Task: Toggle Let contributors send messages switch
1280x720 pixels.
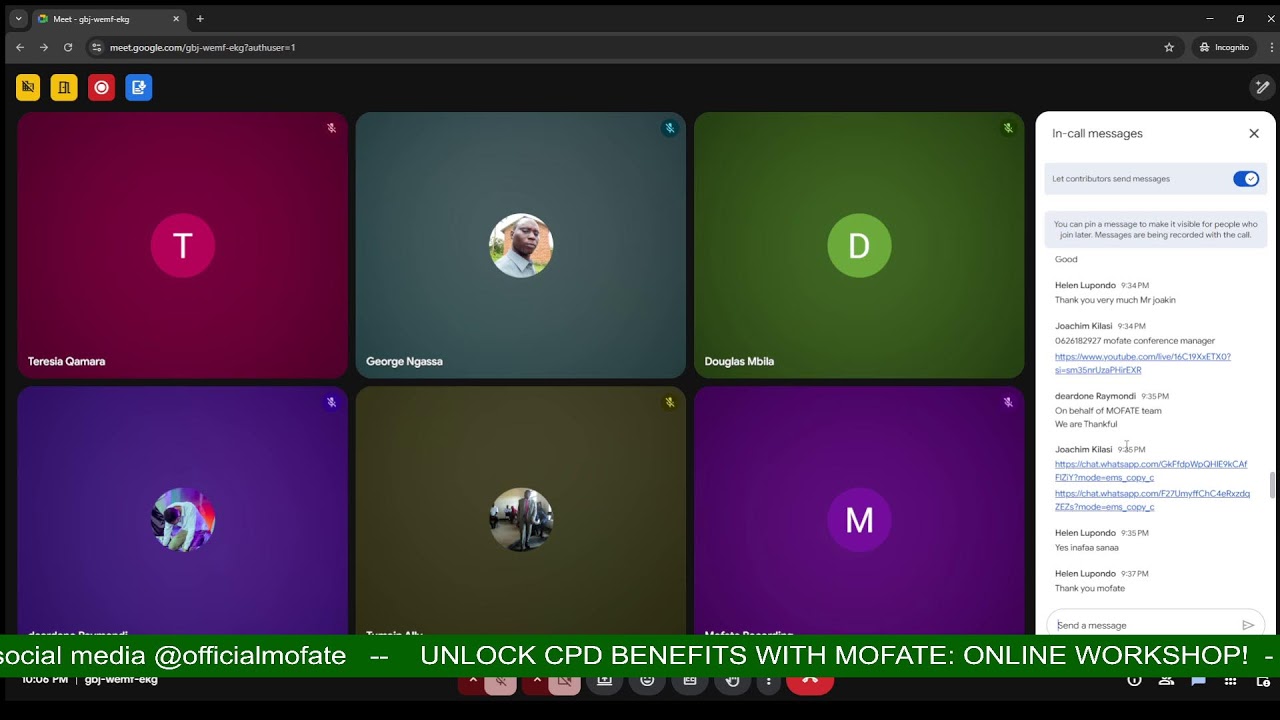Action: point(1246,179)
